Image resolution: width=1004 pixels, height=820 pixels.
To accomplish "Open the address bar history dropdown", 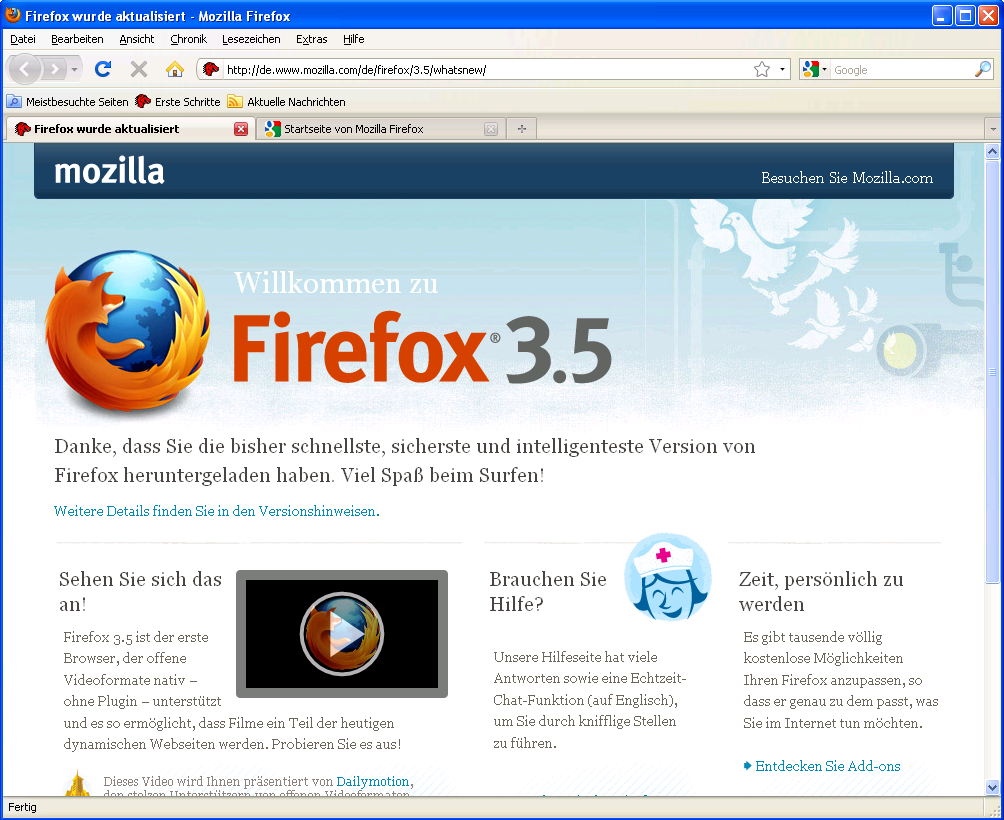I will point(782,69).
